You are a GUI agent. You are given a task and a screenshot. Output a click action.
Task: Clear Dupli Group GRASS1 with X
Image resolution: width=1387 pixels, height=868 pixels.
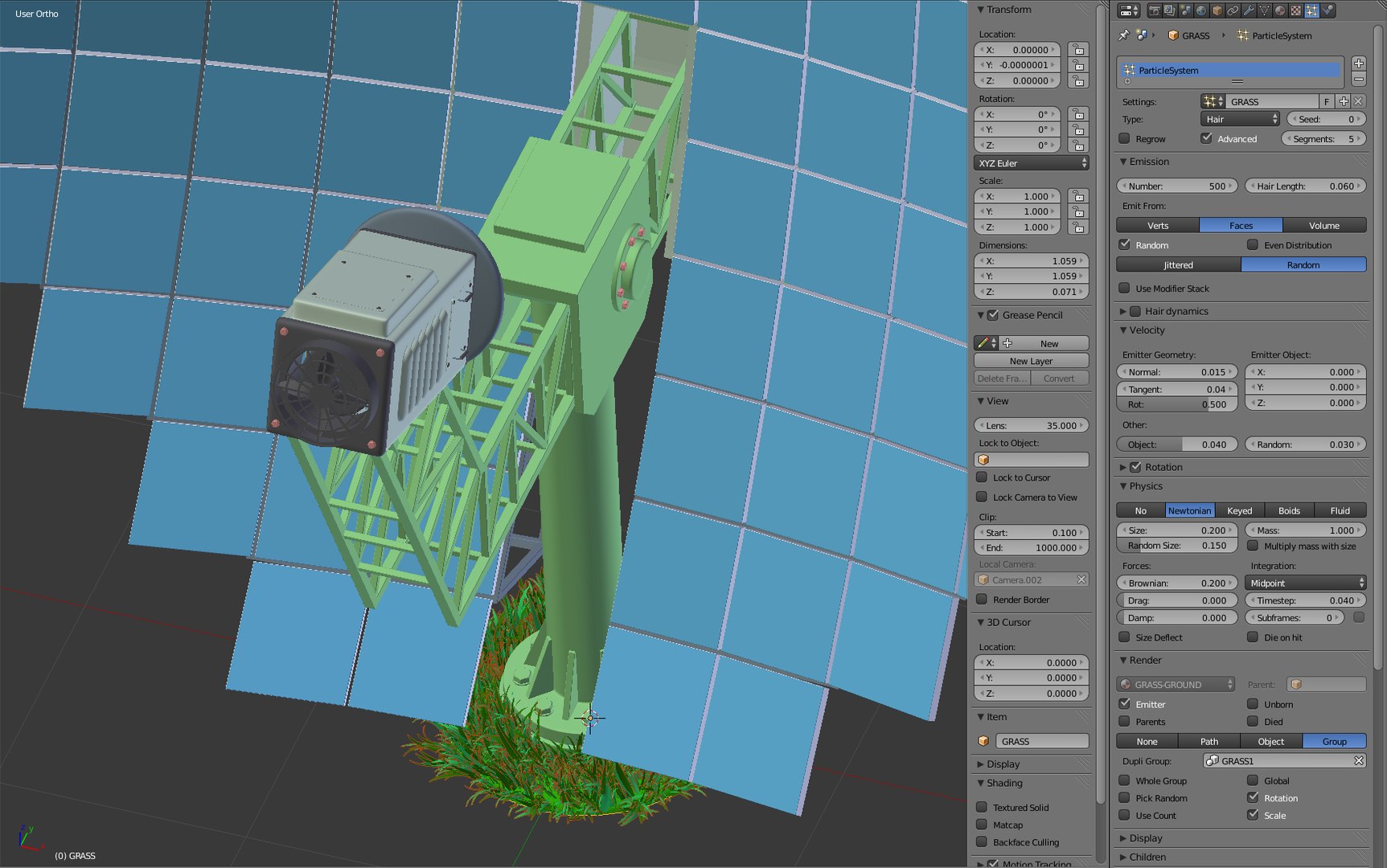click(x=1359, y=761)
